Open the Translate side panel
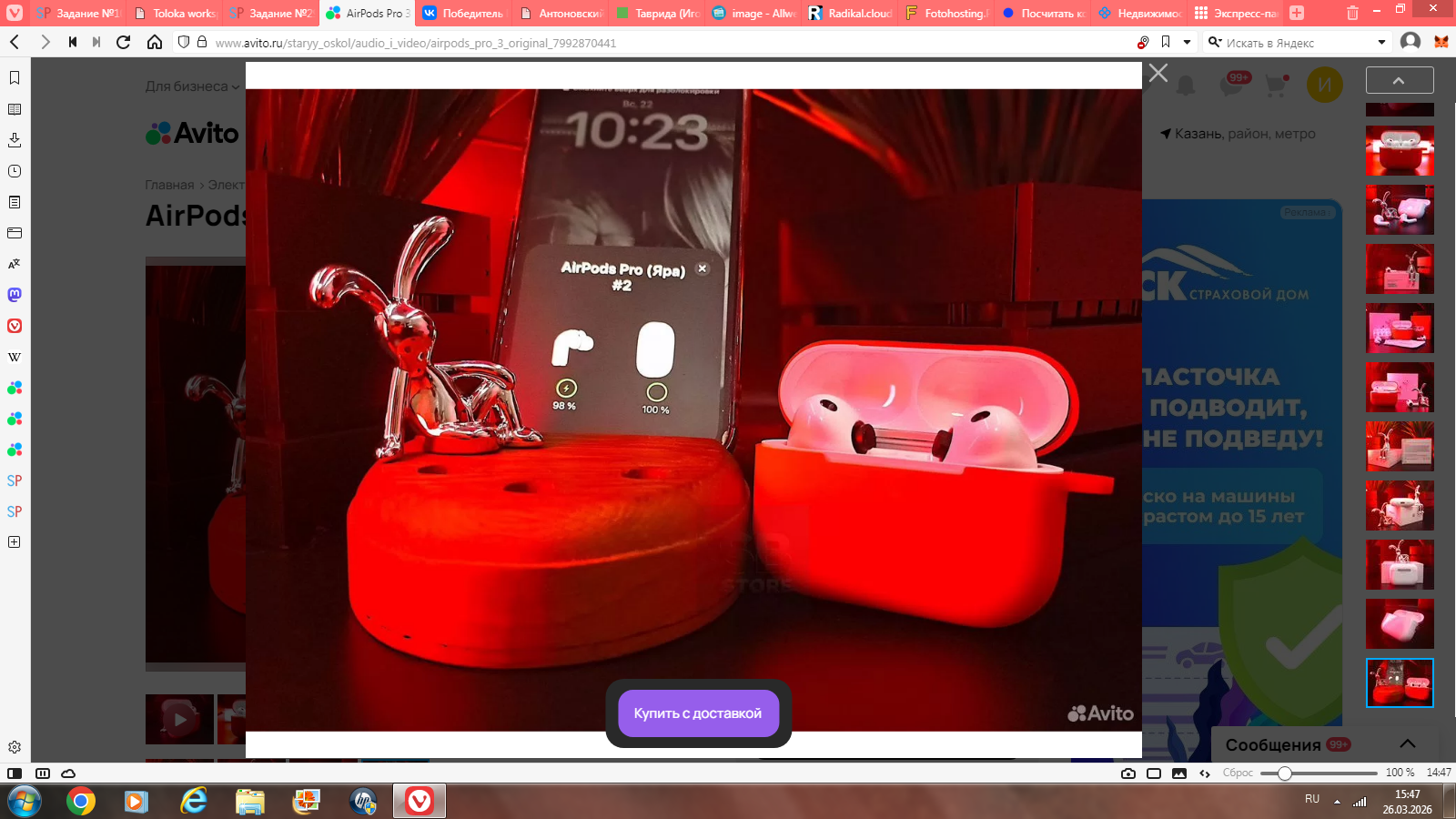The height and width of the screenshot is (819, 1456). pos(15,264)
